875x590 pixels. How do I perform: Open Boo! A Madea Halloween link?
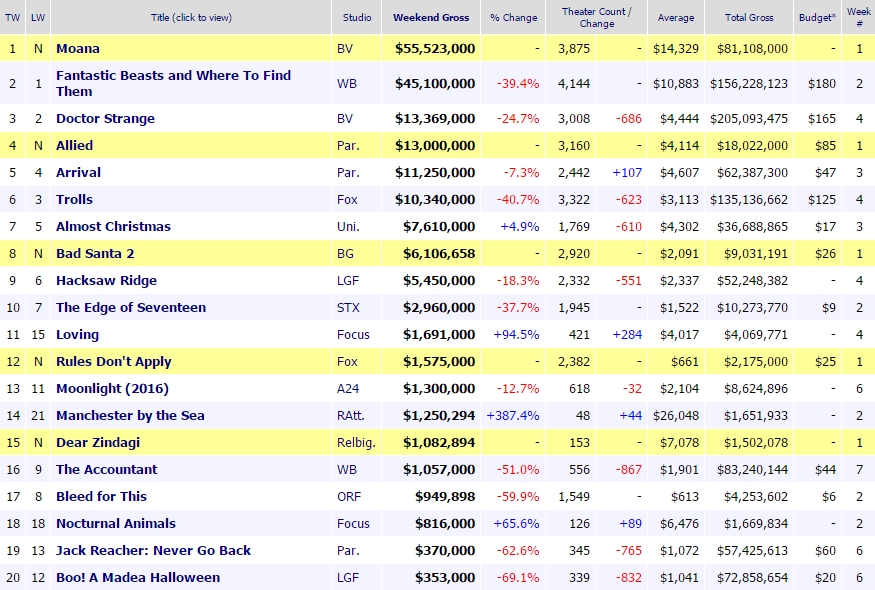(137, 577)
